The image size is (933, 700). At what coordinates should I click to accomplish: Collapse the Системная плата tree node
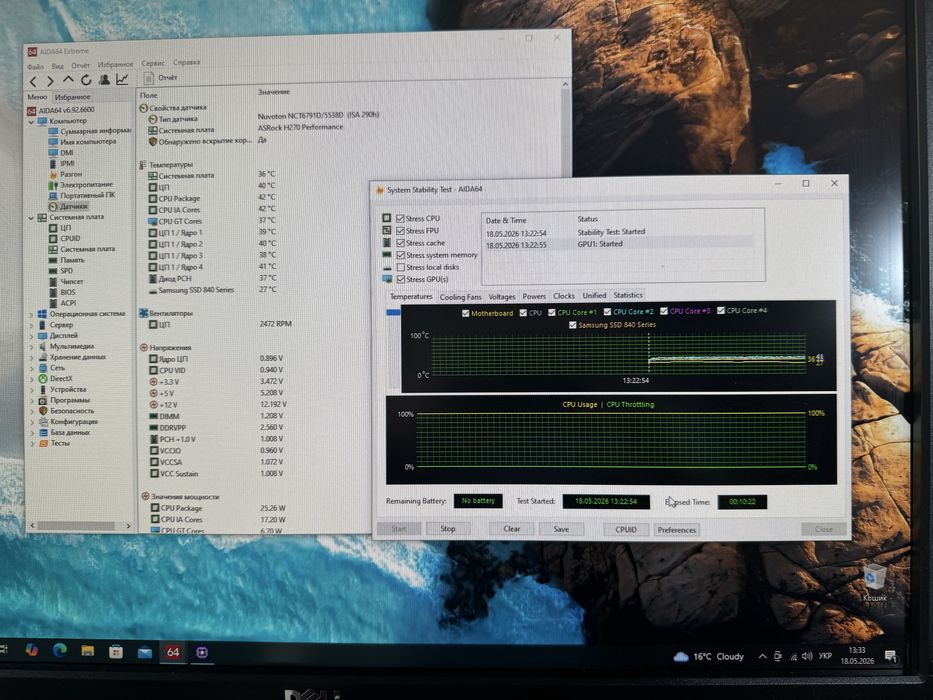(x=31, y=218)
